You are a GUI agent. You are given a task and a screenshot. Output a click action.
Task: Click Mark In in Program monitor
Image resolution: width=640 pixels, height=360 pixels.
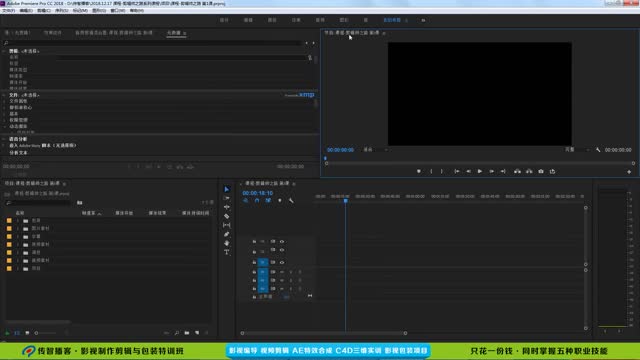431,171
